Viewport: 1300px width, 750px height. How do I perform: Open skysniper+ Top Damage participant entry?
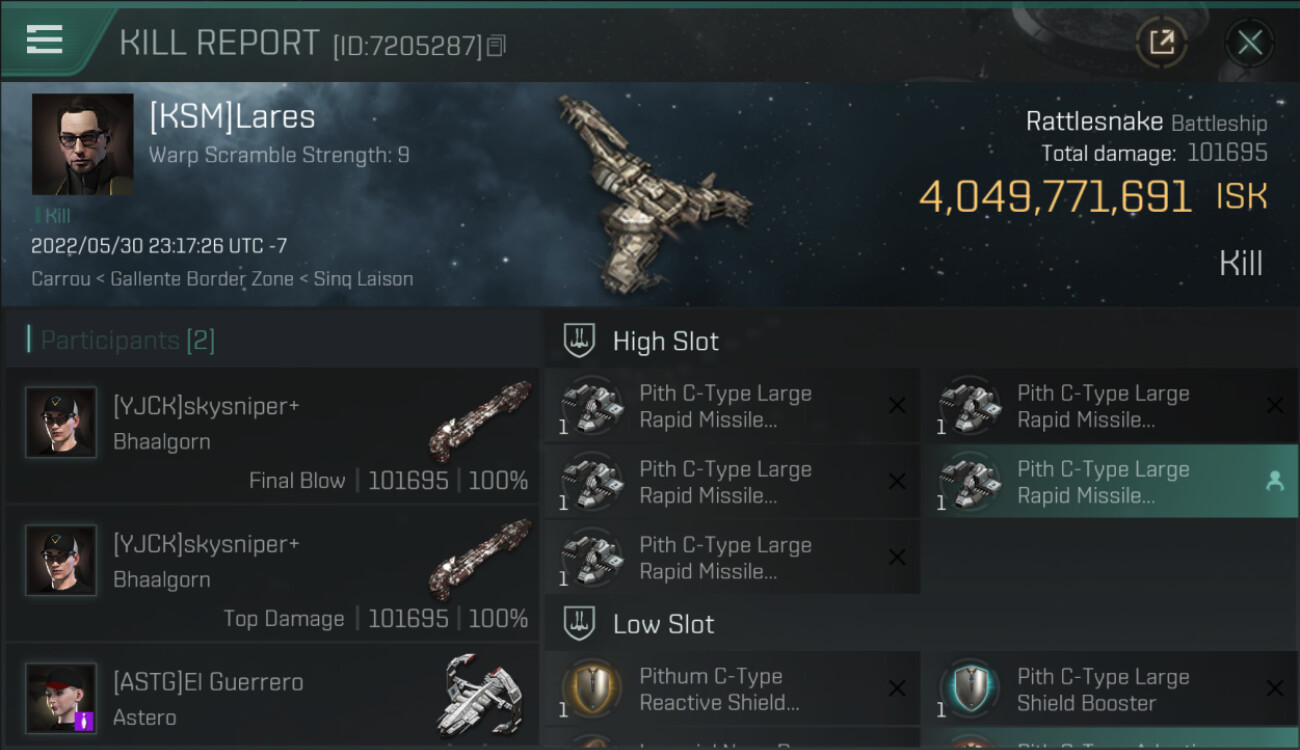click(272, 572)
